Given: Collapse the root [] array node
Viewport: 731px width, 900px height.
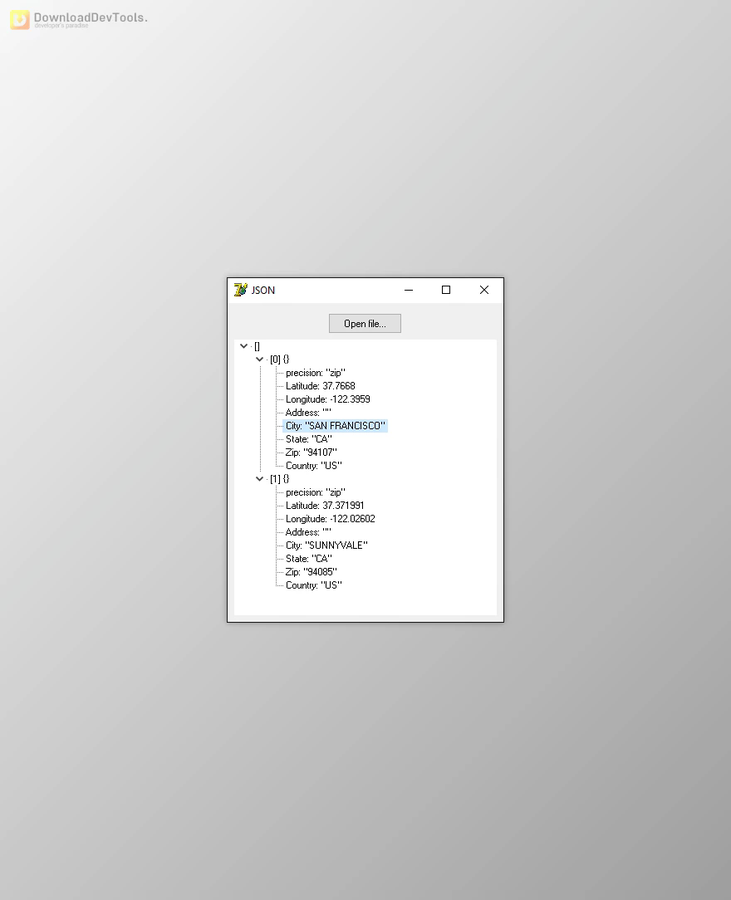Looking at the screenshot, I should coord(244,346).
